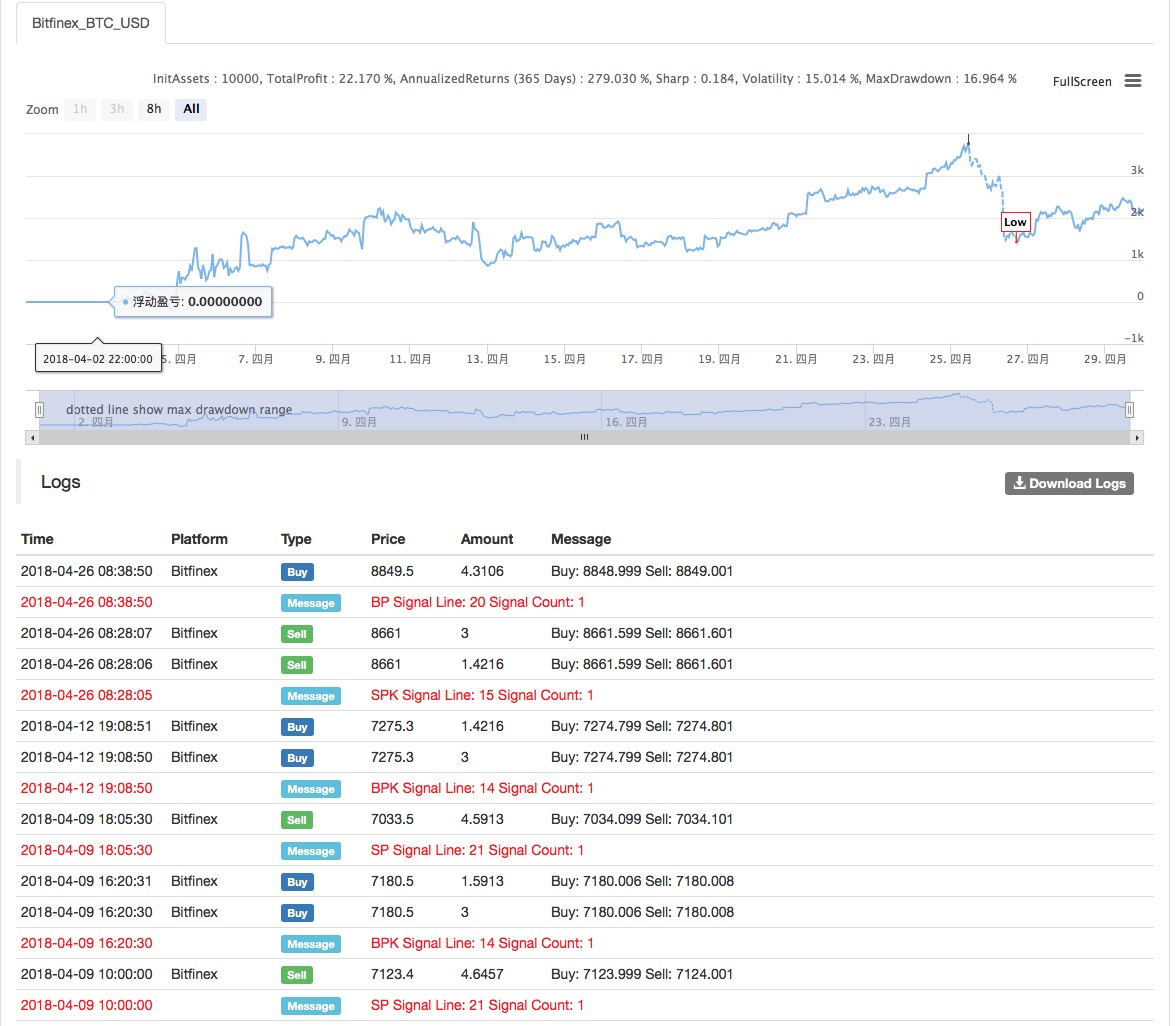Click the 2018-04-02 22:00:00 tooltip label
This screenshot has width=1176, height=1026.
(98, 358)
